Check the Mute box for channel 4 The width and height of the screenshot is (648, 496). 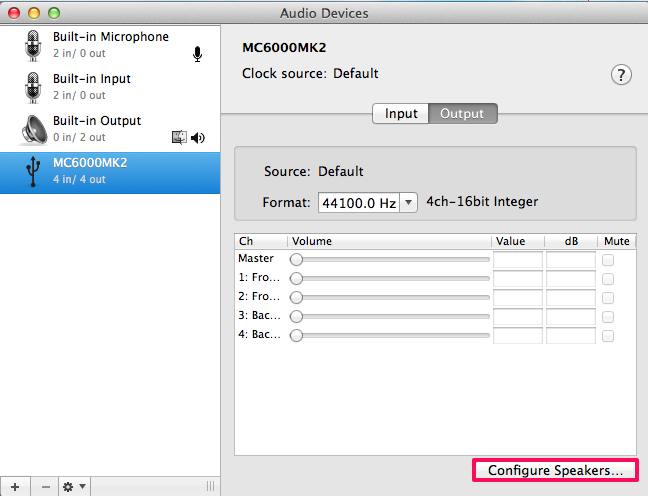coord(608,336)
